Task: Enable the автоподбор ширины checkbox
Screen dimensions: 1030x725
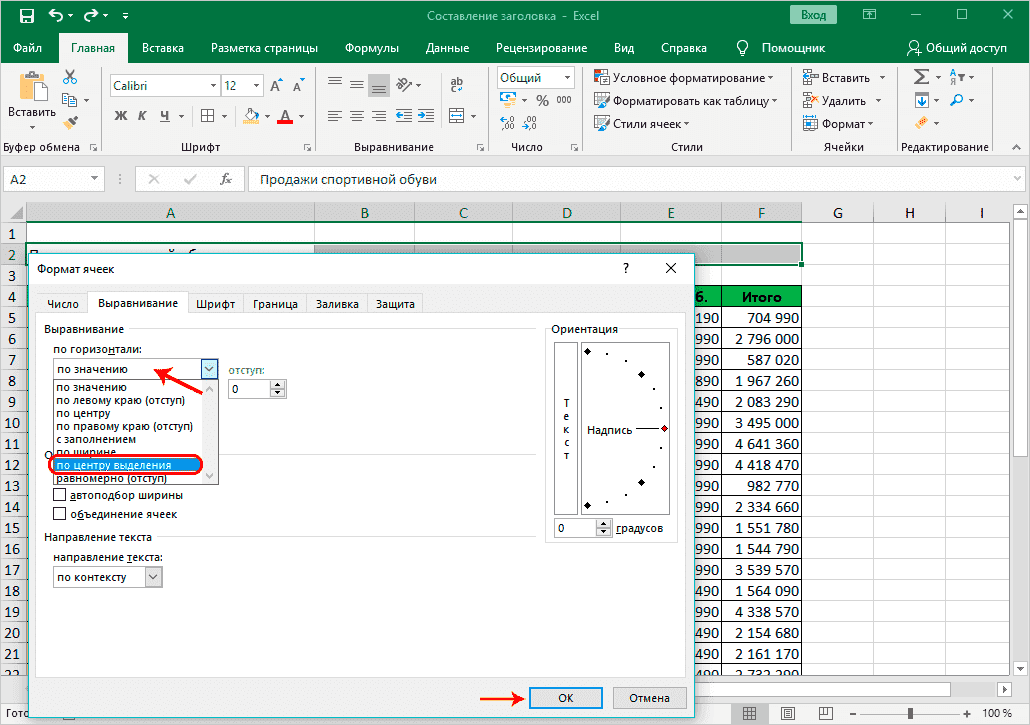Action: pyautogui.click(x=60, y=494)
